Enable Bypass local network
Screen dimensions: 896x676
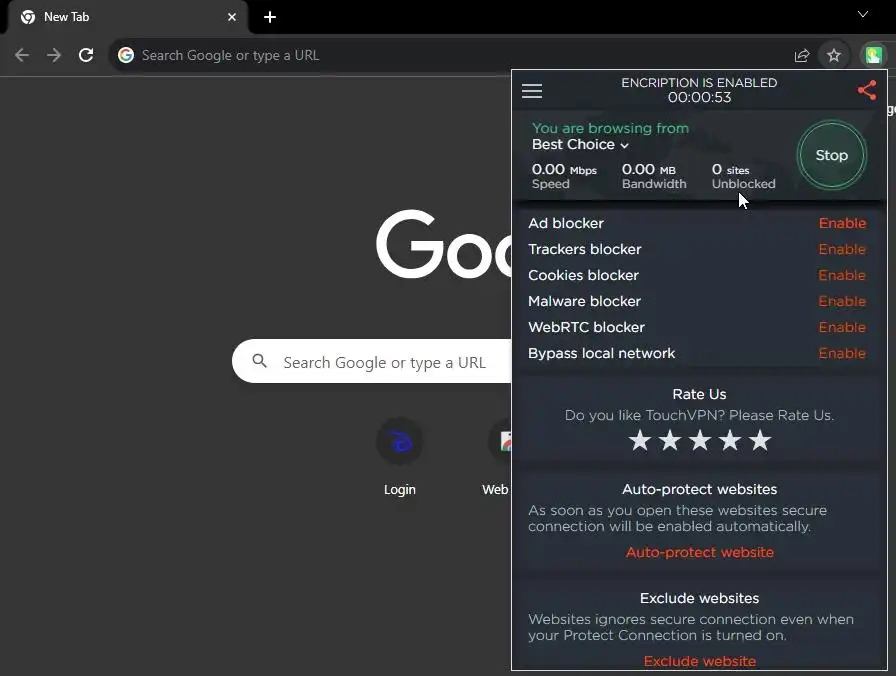click(842, 353)
